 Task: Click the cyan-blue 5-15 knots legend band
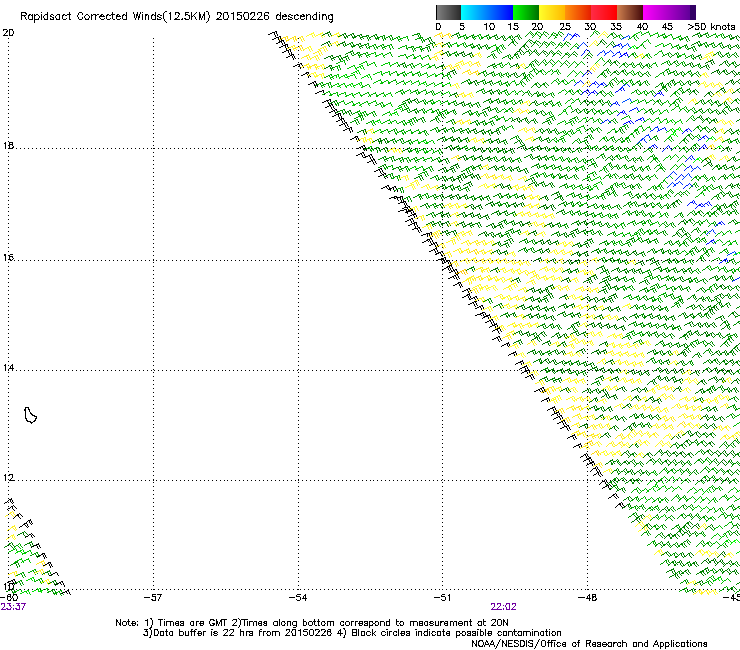tap(487, 12)
